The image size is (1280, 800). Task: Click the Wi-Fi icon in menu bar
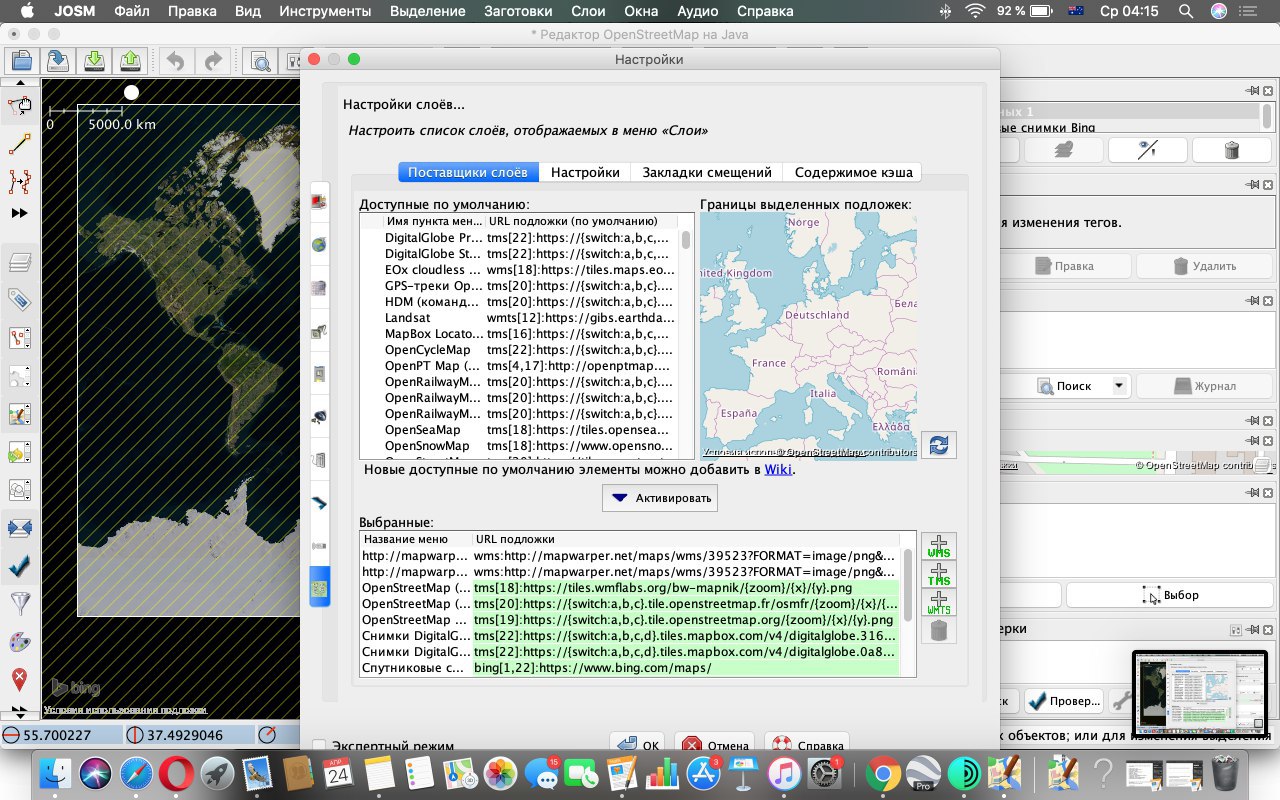pyautogui.click(x=975, y=11)
